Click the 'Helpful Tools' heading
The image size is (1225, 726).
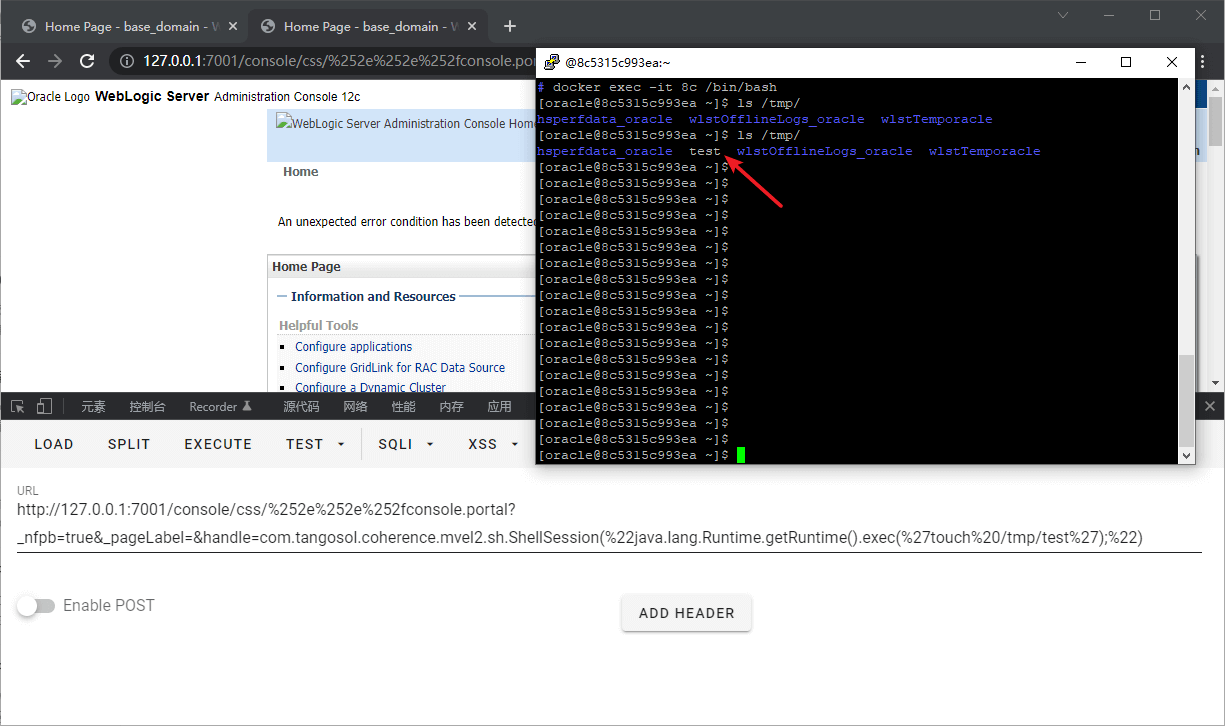[318, 325]
